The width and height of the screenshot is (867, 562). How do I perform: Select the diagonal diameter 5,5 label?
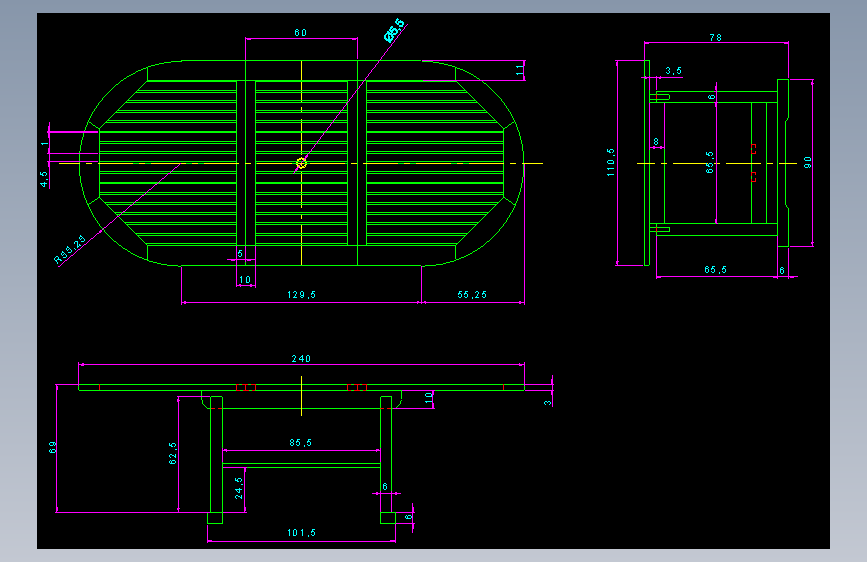pos(395,30)
